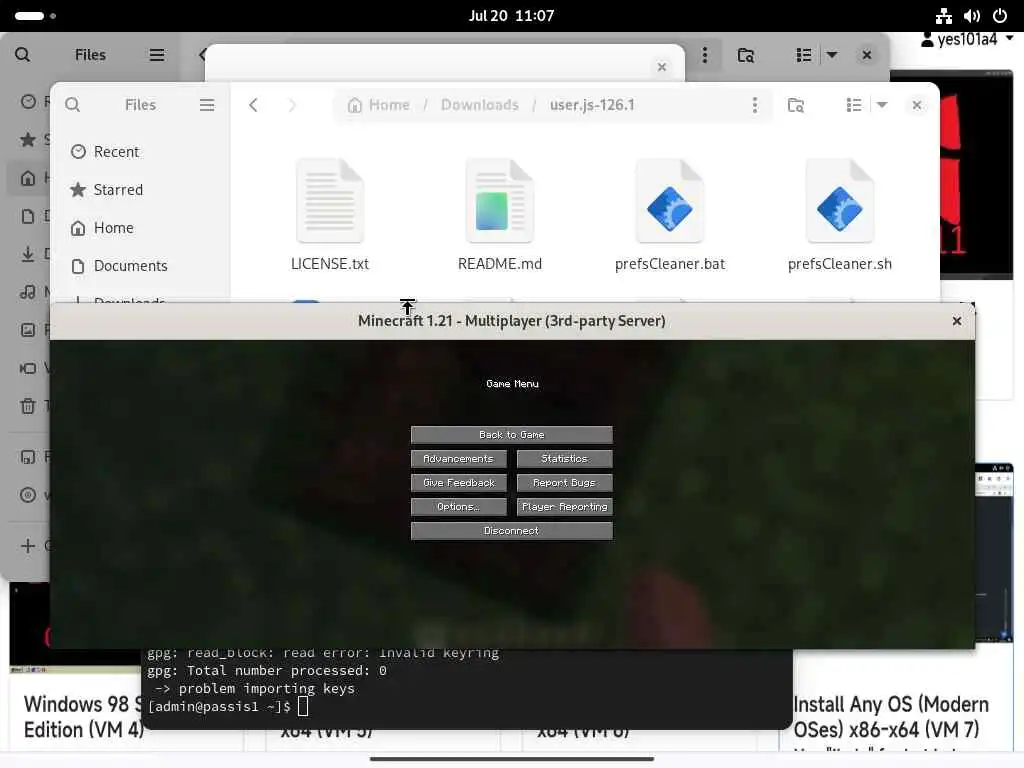Open volume icon in top bar
This screenshot has height=768, width=1024.
pos(972,16)
